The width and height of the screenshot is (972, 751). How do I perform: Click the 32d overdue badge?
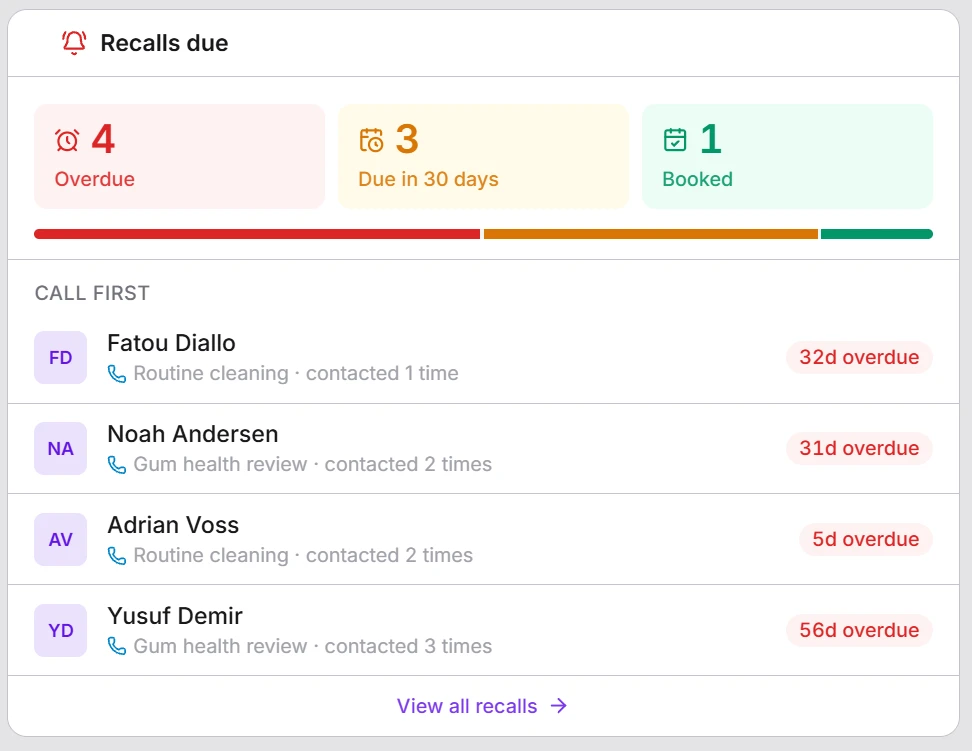859,357
